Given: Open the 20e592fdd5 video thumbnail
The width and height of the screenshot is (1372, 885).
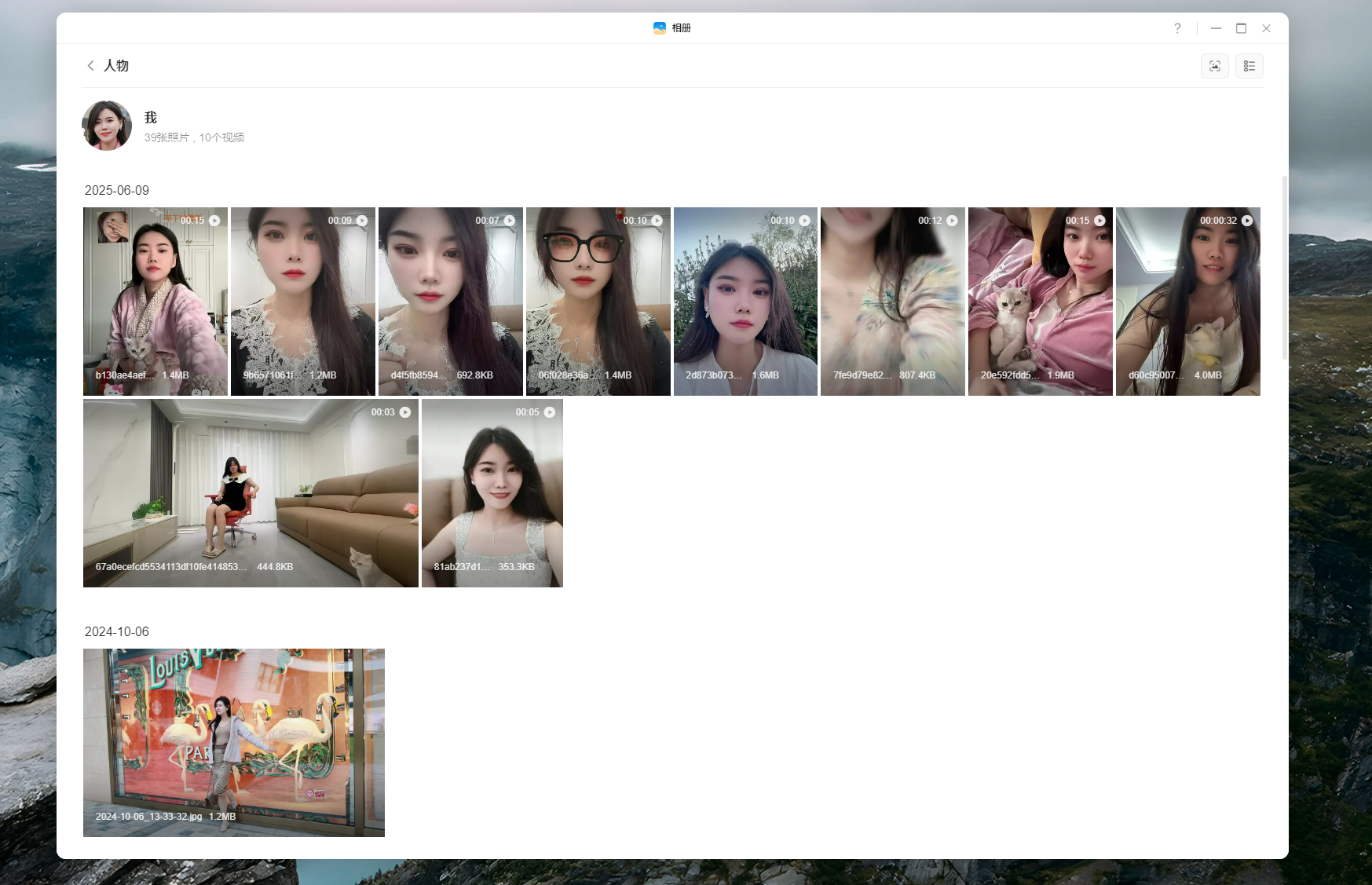Looking at the screenshot, I should 1040,302.
